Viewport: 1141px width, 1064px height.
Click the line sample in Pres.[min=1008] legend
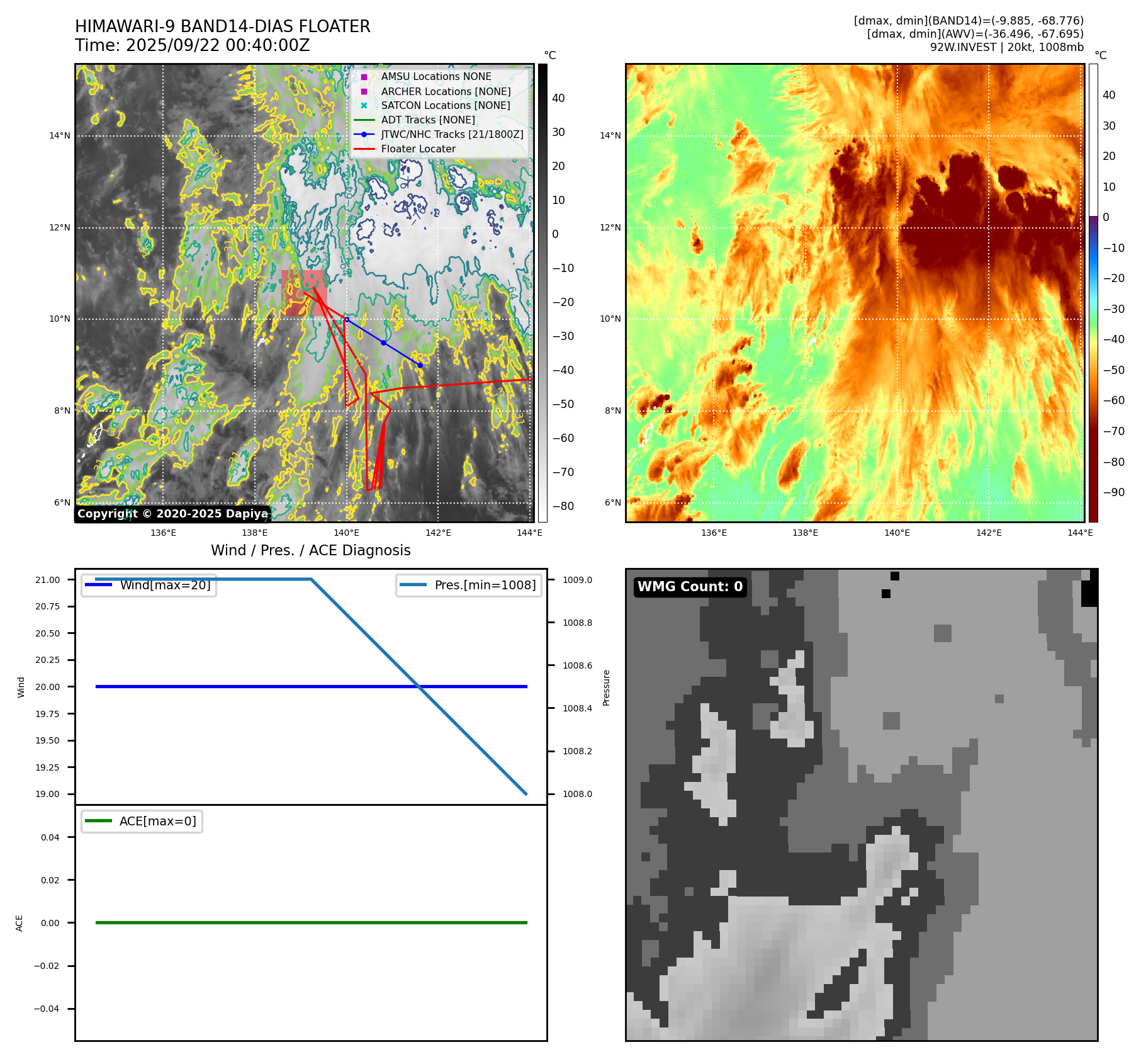tap(413, 585)
